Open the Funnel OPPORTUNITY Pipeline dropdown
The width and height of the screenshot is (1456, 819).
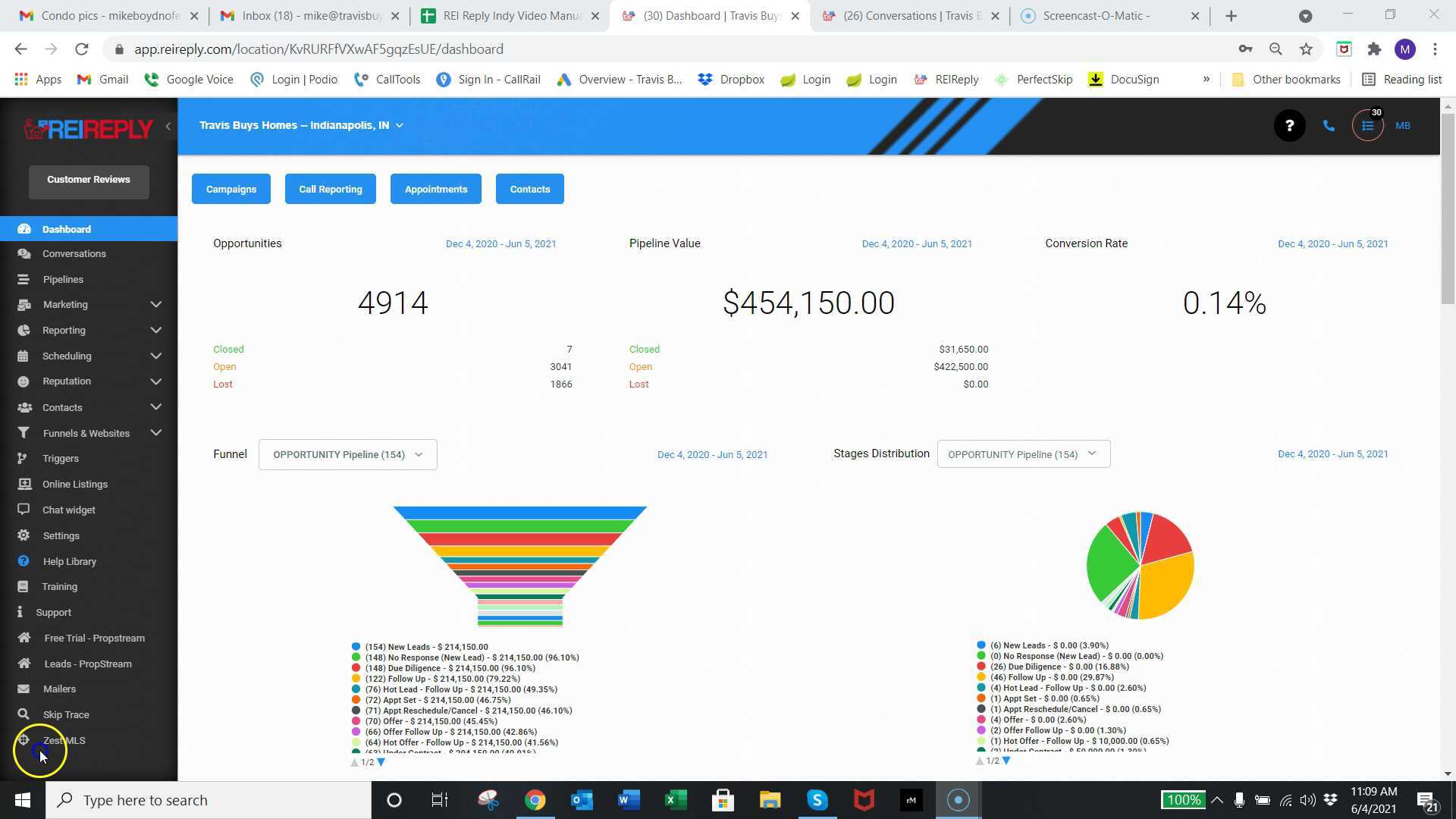(x=347, y=454)
